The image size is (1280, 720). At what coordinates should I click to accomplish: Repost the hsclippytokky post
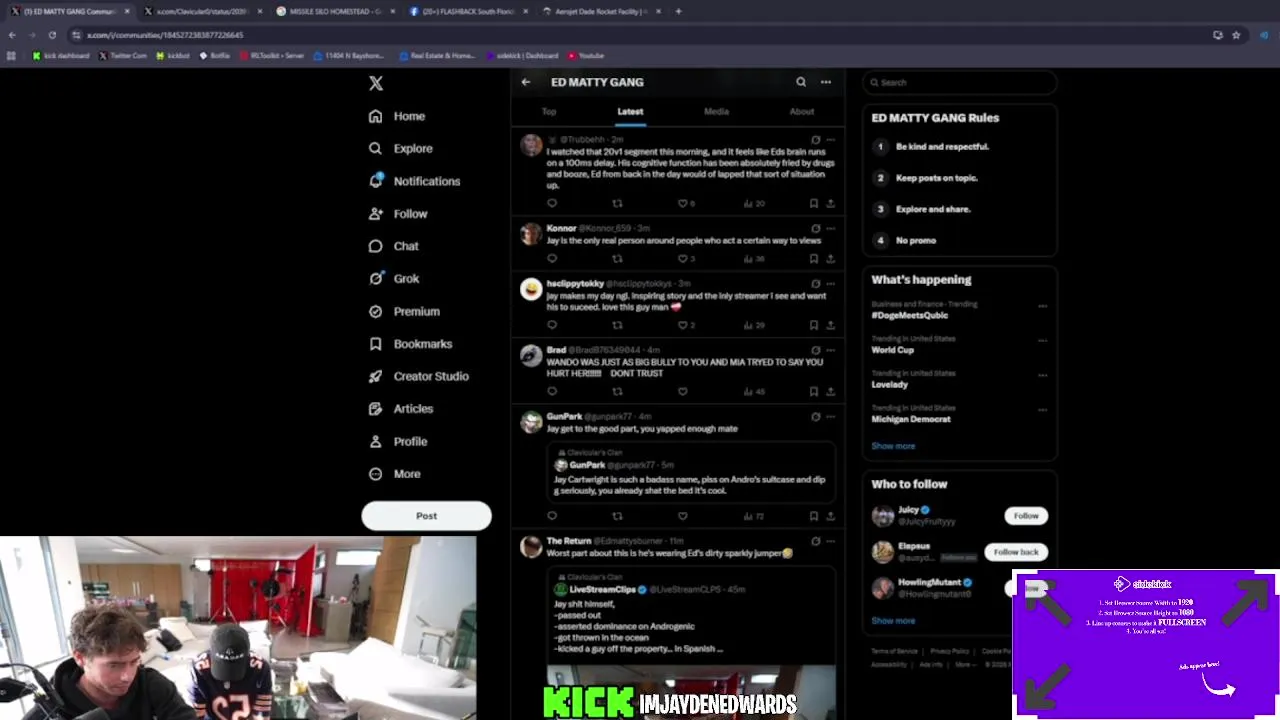[617, 325]
